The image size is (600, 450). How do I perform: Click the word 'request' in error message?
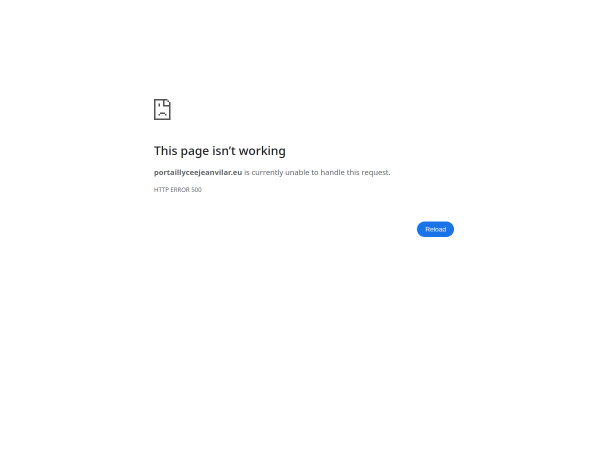(x=376, y=173)
